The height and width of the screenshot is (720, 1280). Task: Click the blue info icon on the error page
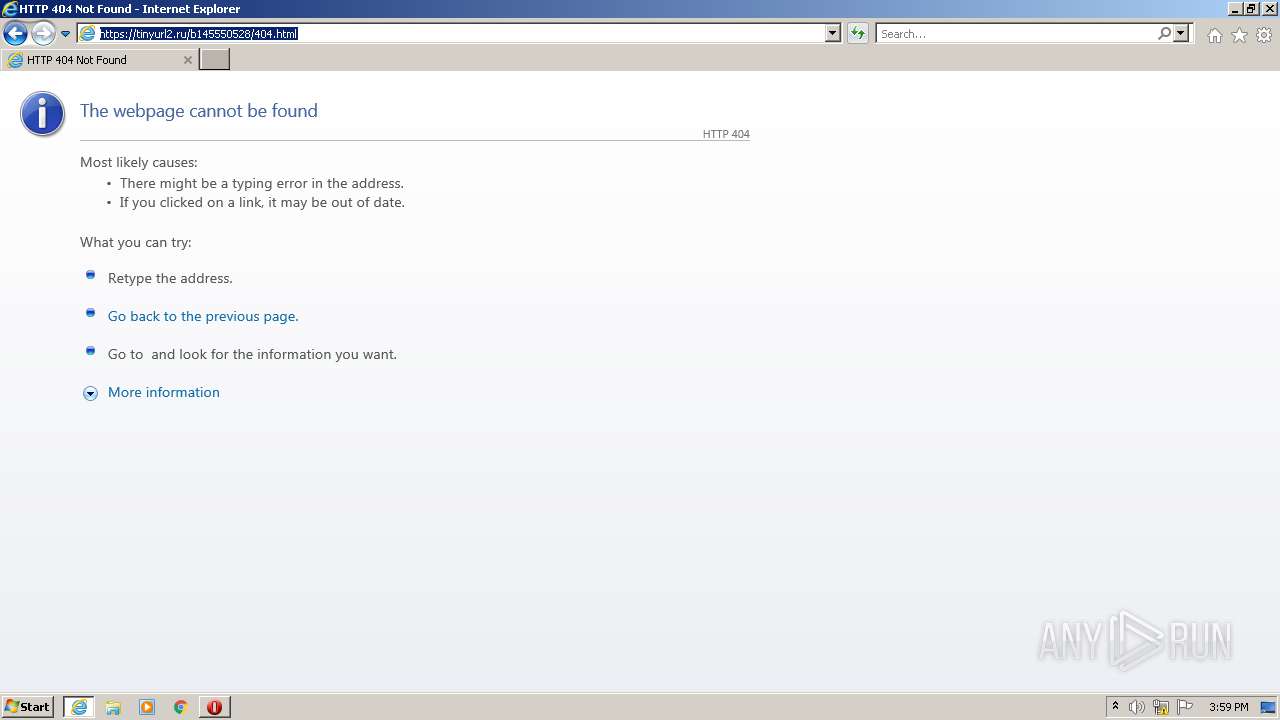(42, 114)
